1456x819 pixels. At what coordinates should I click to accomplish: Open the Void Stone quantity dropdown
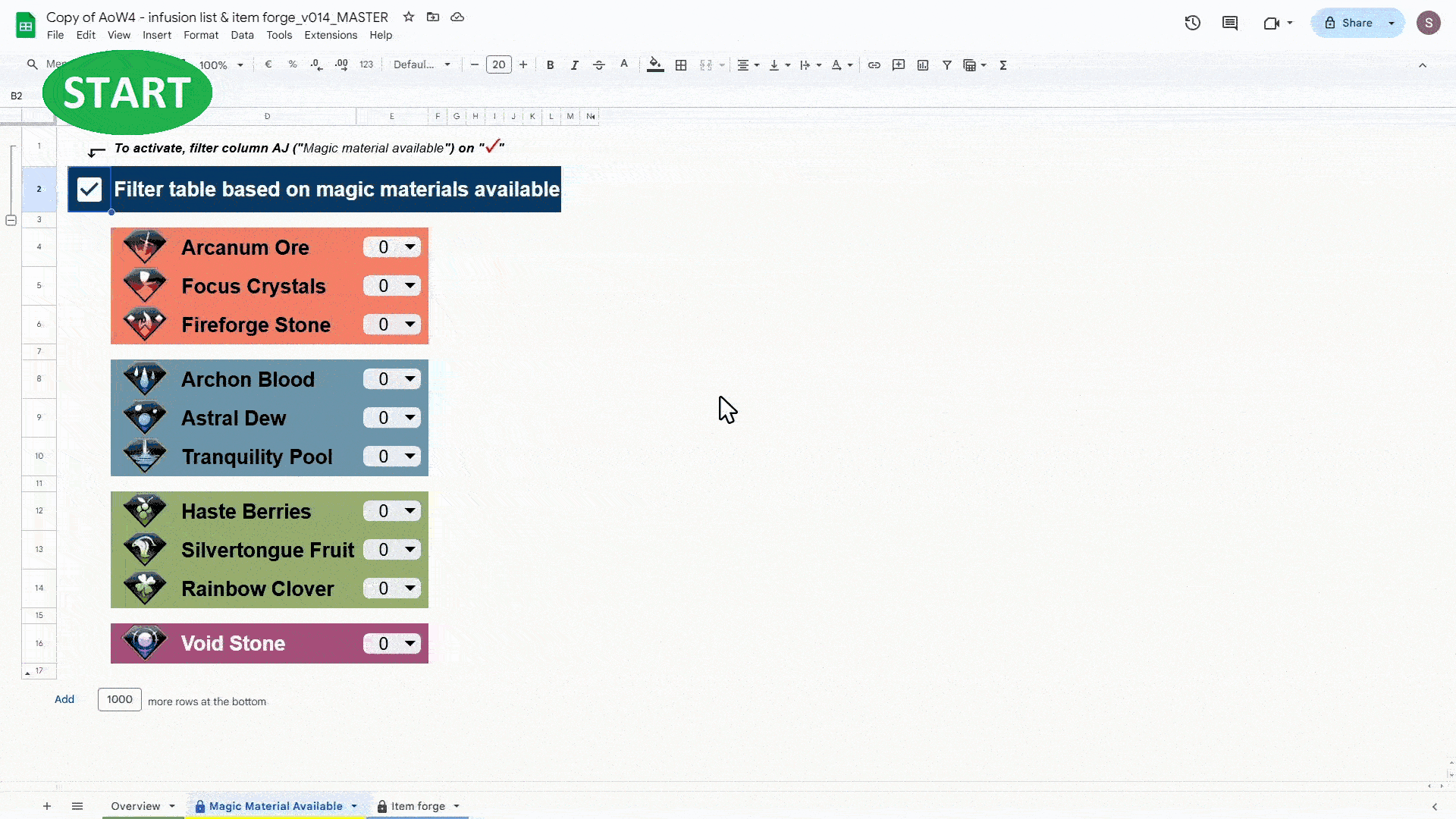click(410, 644)
